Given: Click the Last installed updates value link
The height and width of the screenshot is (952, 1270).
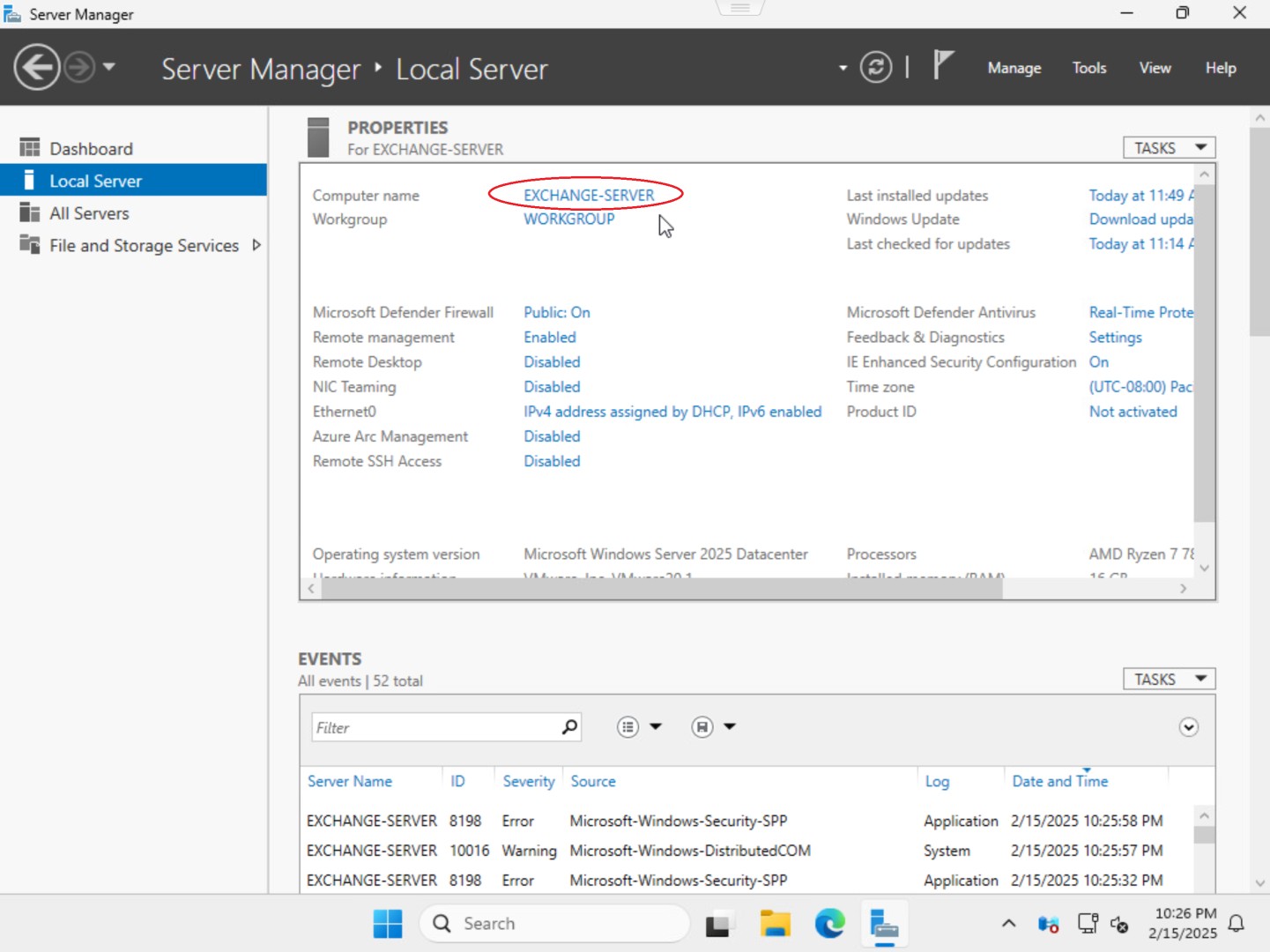Looking at the screenshot, I should tap(1141, 195).
